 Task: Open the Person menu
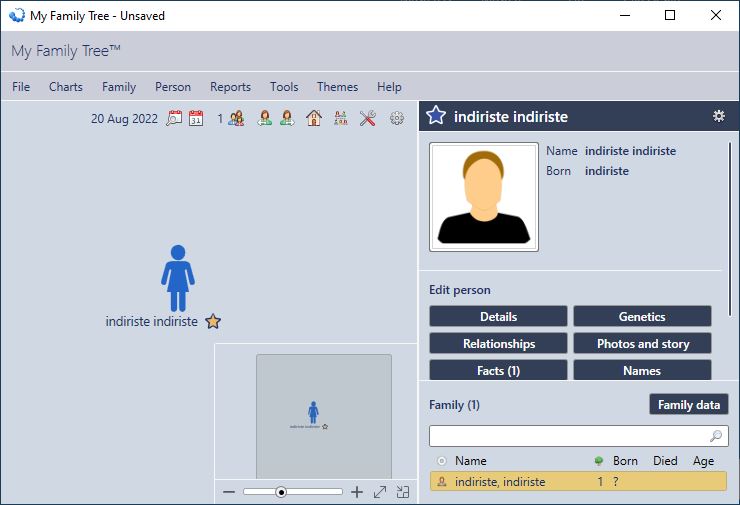(173, 87)
